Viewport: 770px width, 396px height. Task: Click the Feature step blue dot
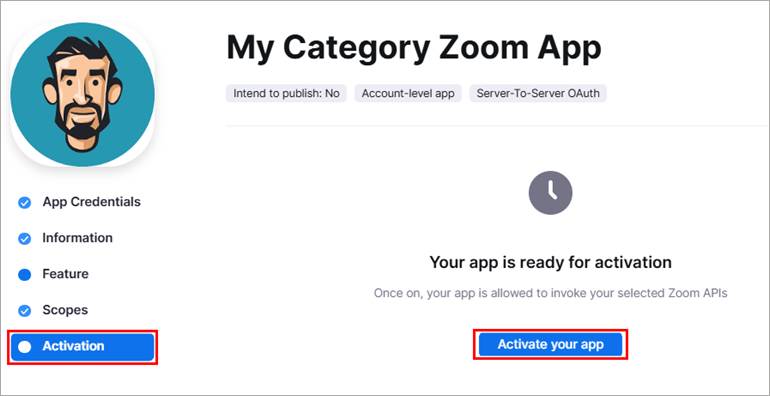click(25, 275)
